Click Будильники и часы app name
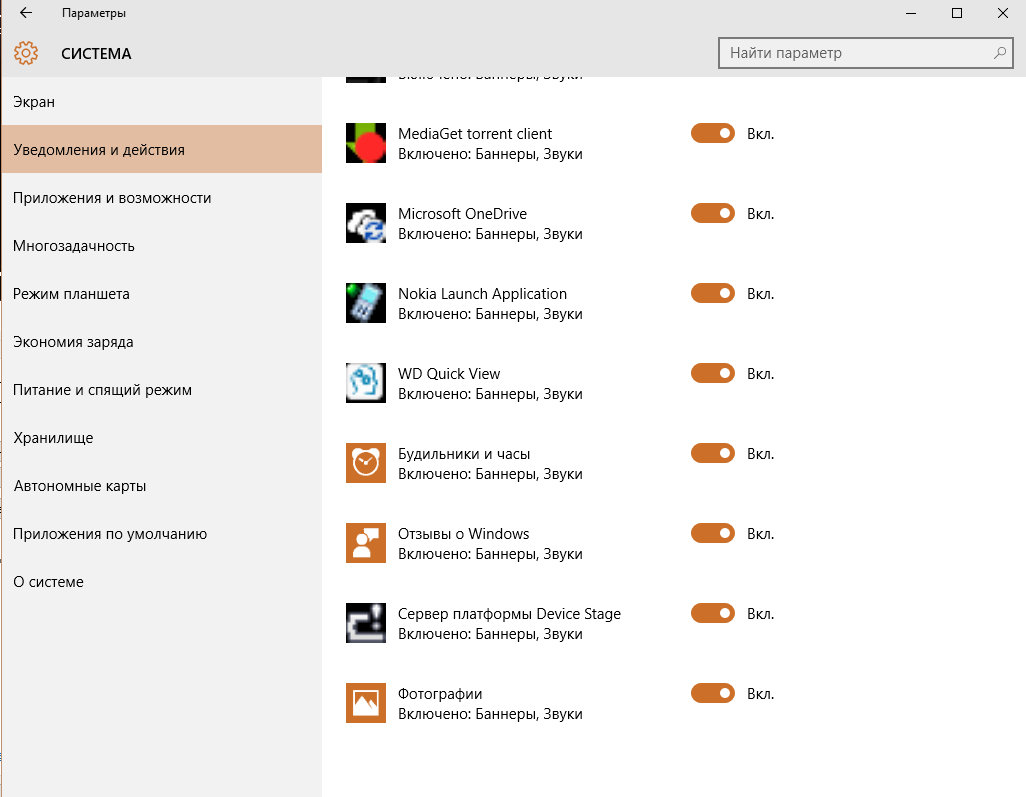 tap(464, 453)
